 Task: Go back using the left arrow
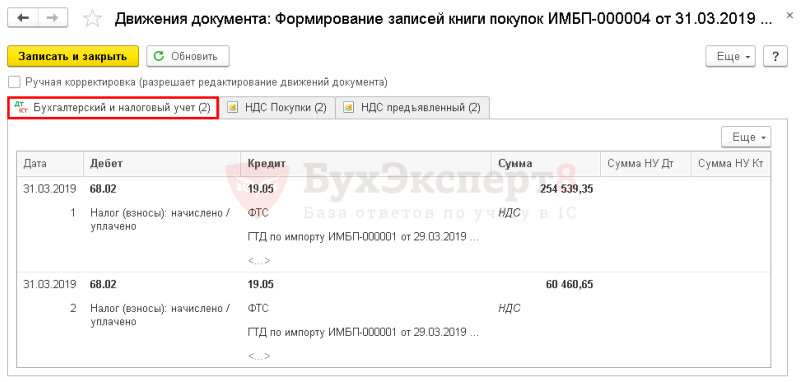pyautogui.click(x=23, y=18)
